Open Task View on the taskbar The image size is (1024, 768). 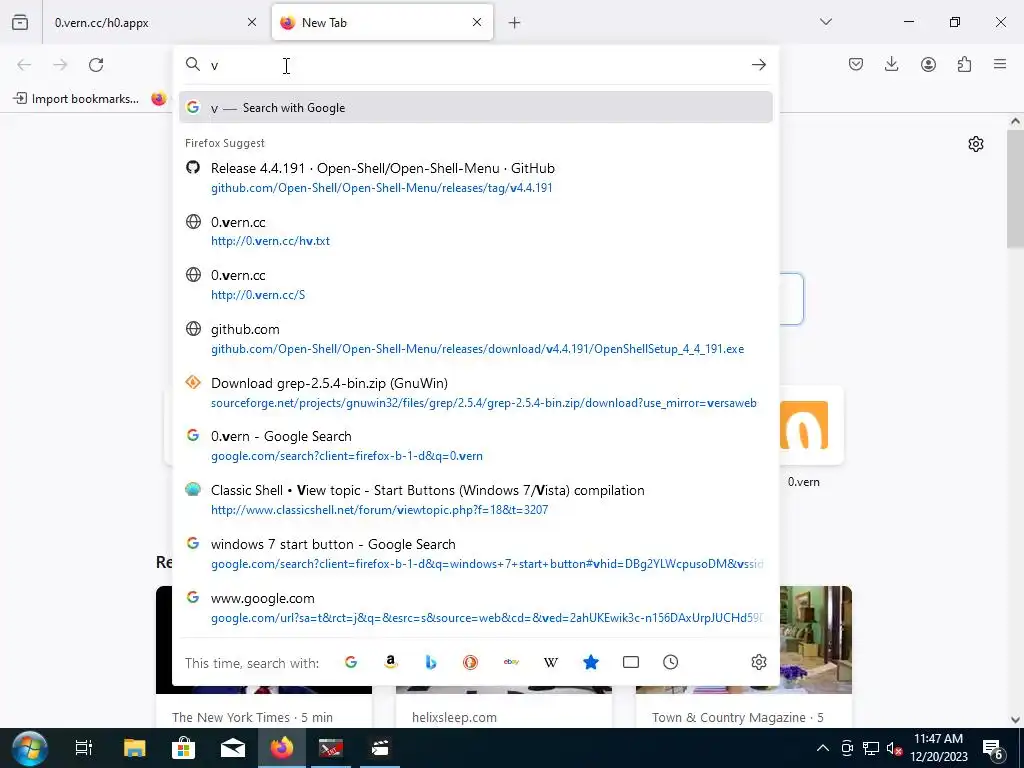84,748
